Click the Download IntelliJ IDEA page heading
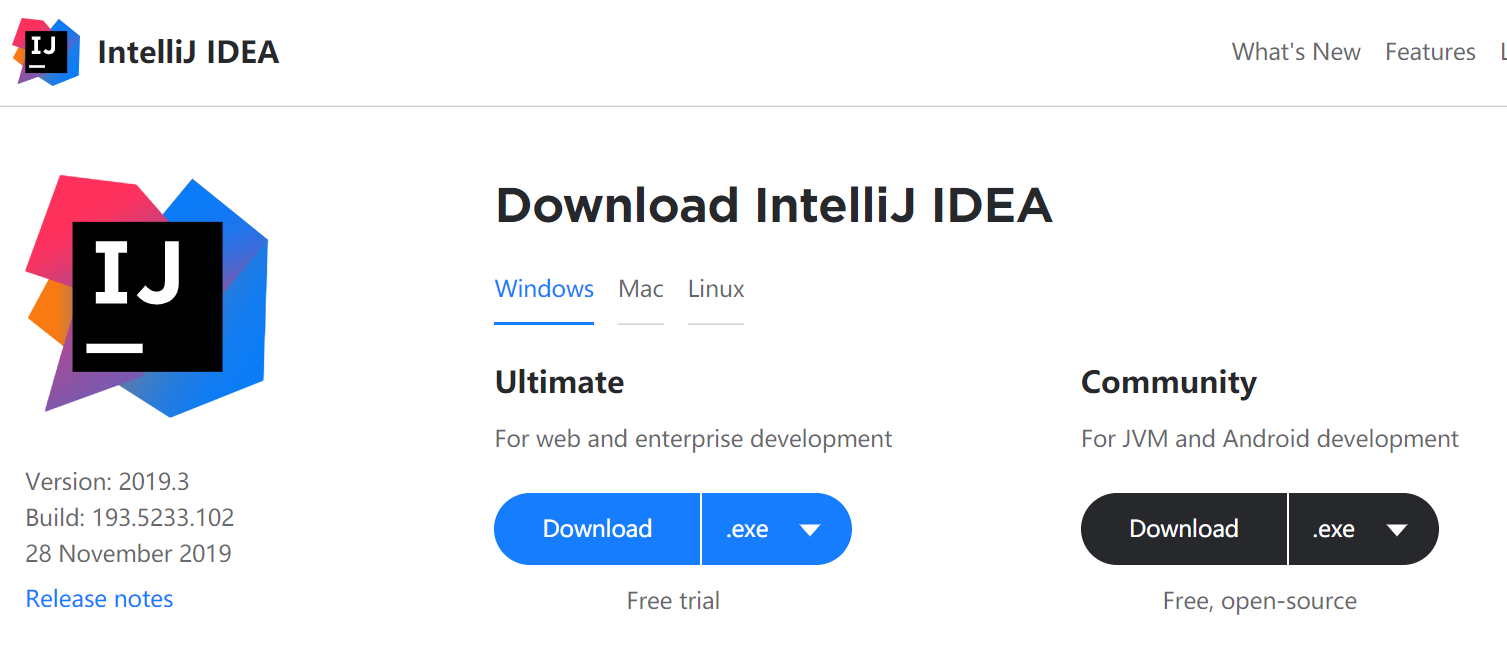 point(773,205)
